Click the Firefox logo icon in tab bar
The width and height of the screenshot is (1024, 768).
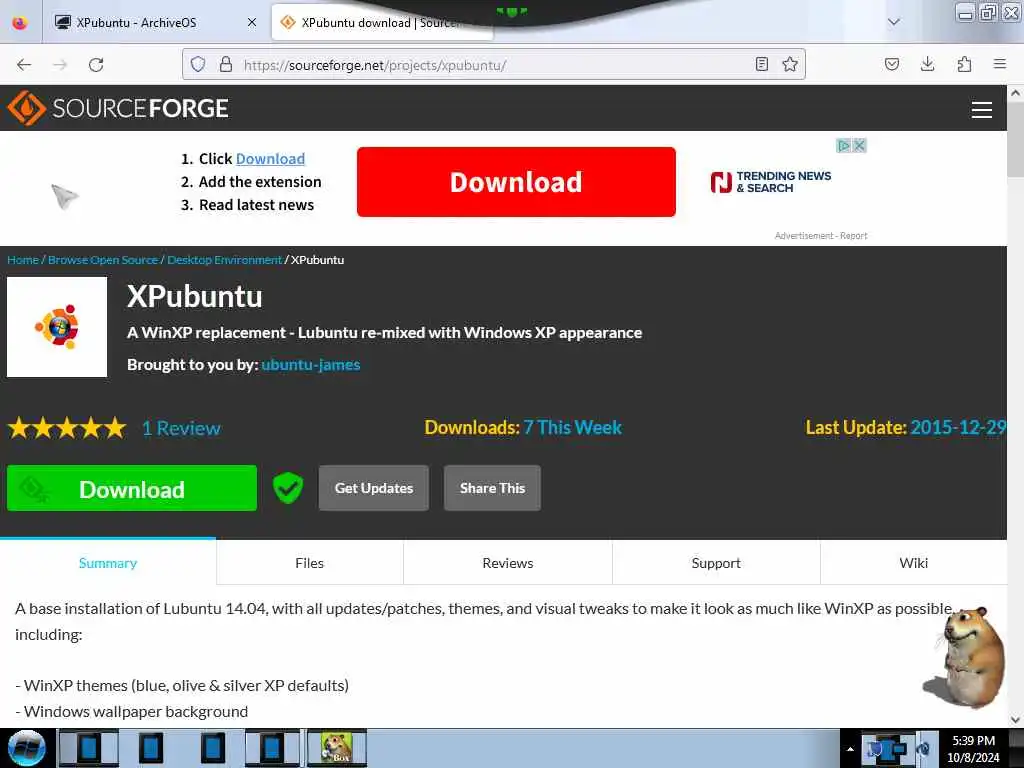pyautogui.click(x=20, y=23)
